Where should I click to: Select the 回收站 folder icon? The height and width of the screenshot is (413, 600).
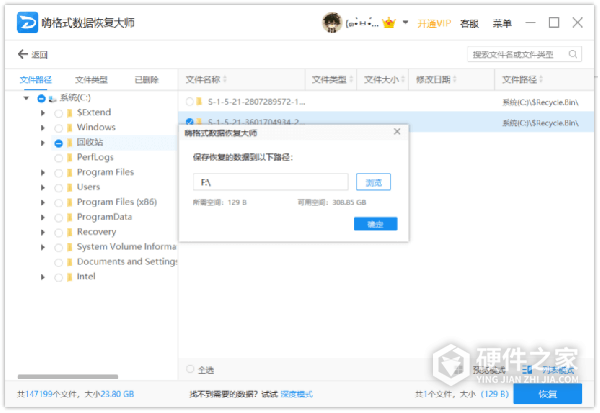pos(69,143)
